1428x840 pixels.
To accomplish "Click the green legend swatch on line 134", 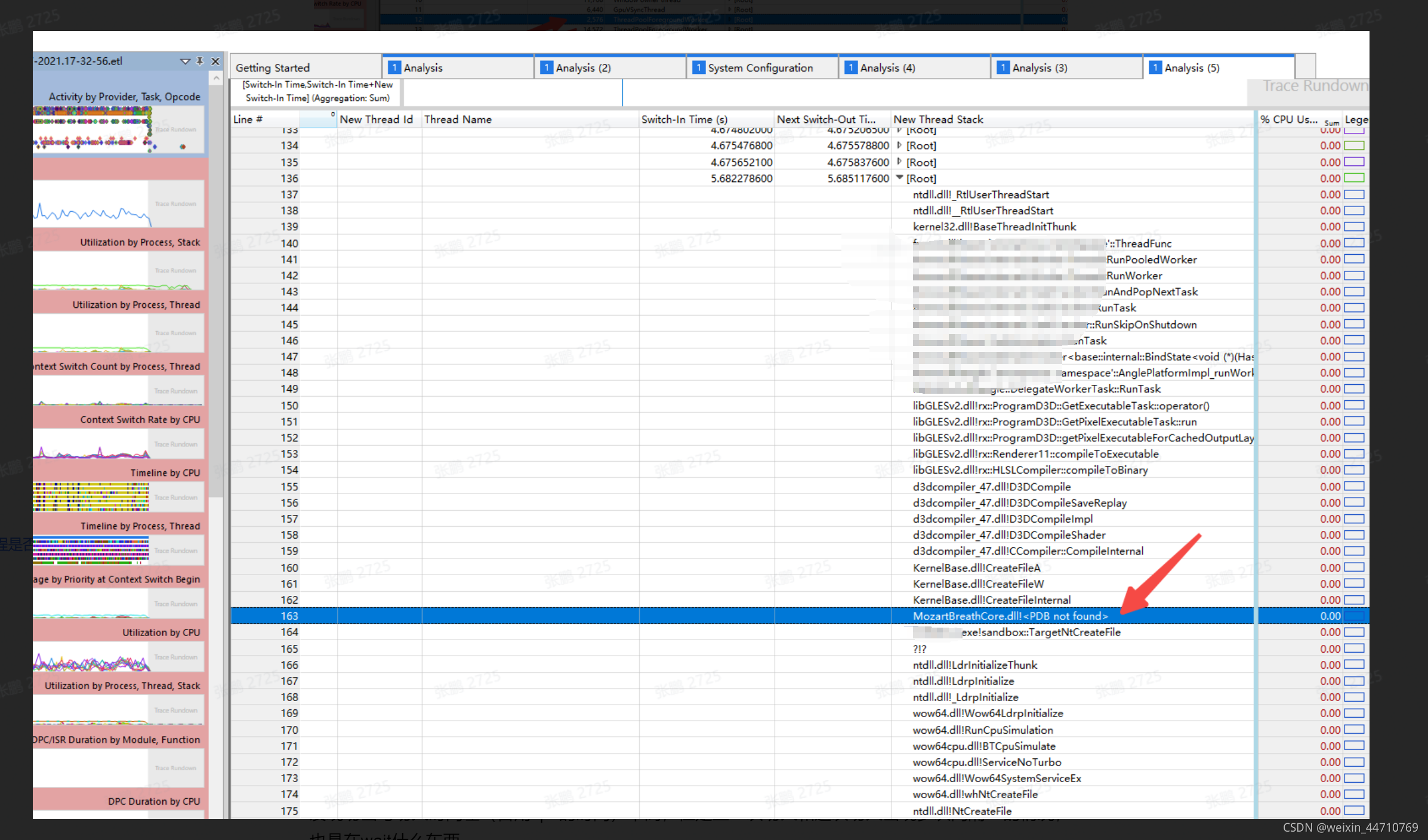I will click(x=1355, y=145).
